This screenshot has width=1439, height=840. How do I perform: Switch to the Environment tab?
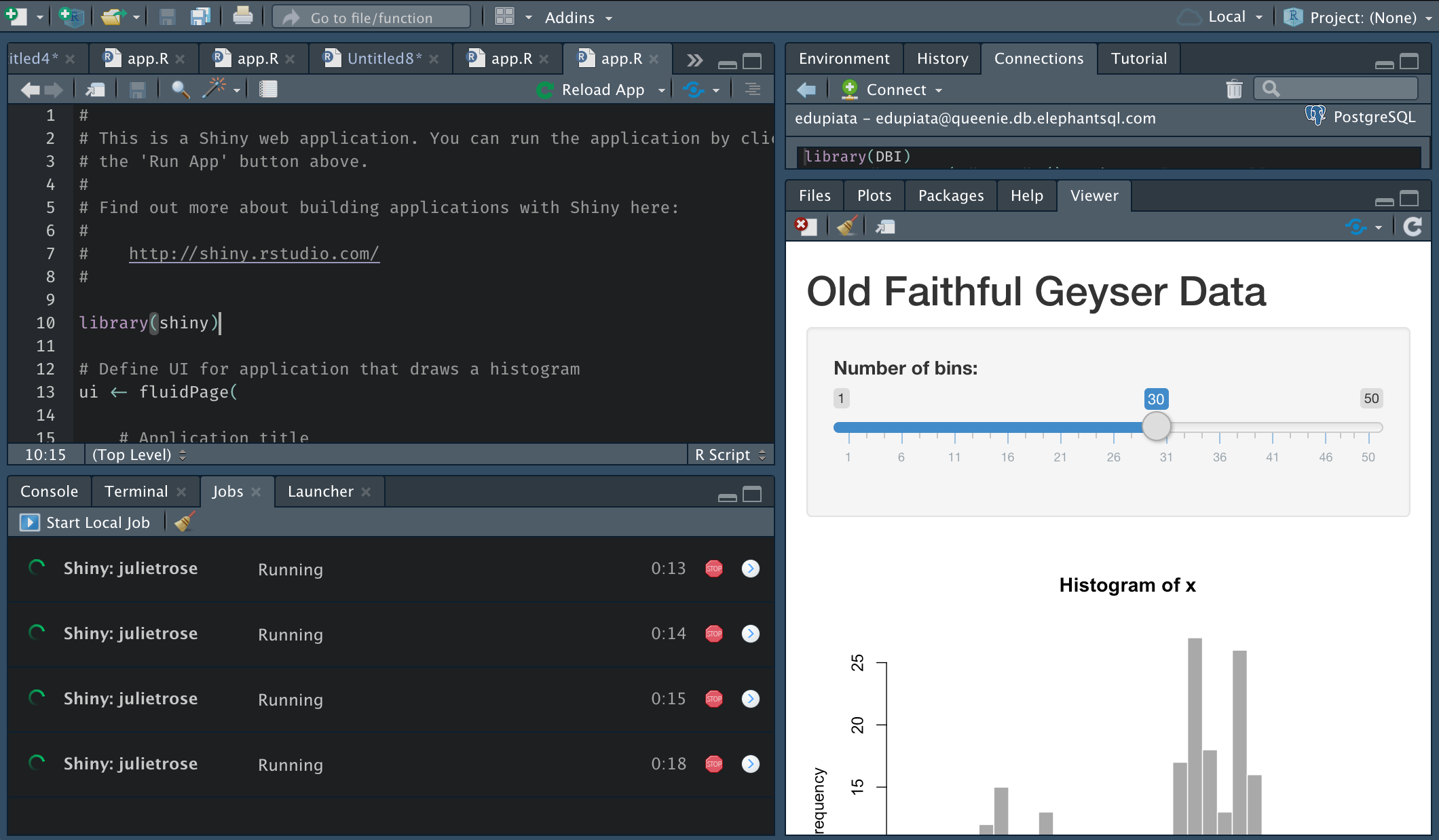coord(844,59)
